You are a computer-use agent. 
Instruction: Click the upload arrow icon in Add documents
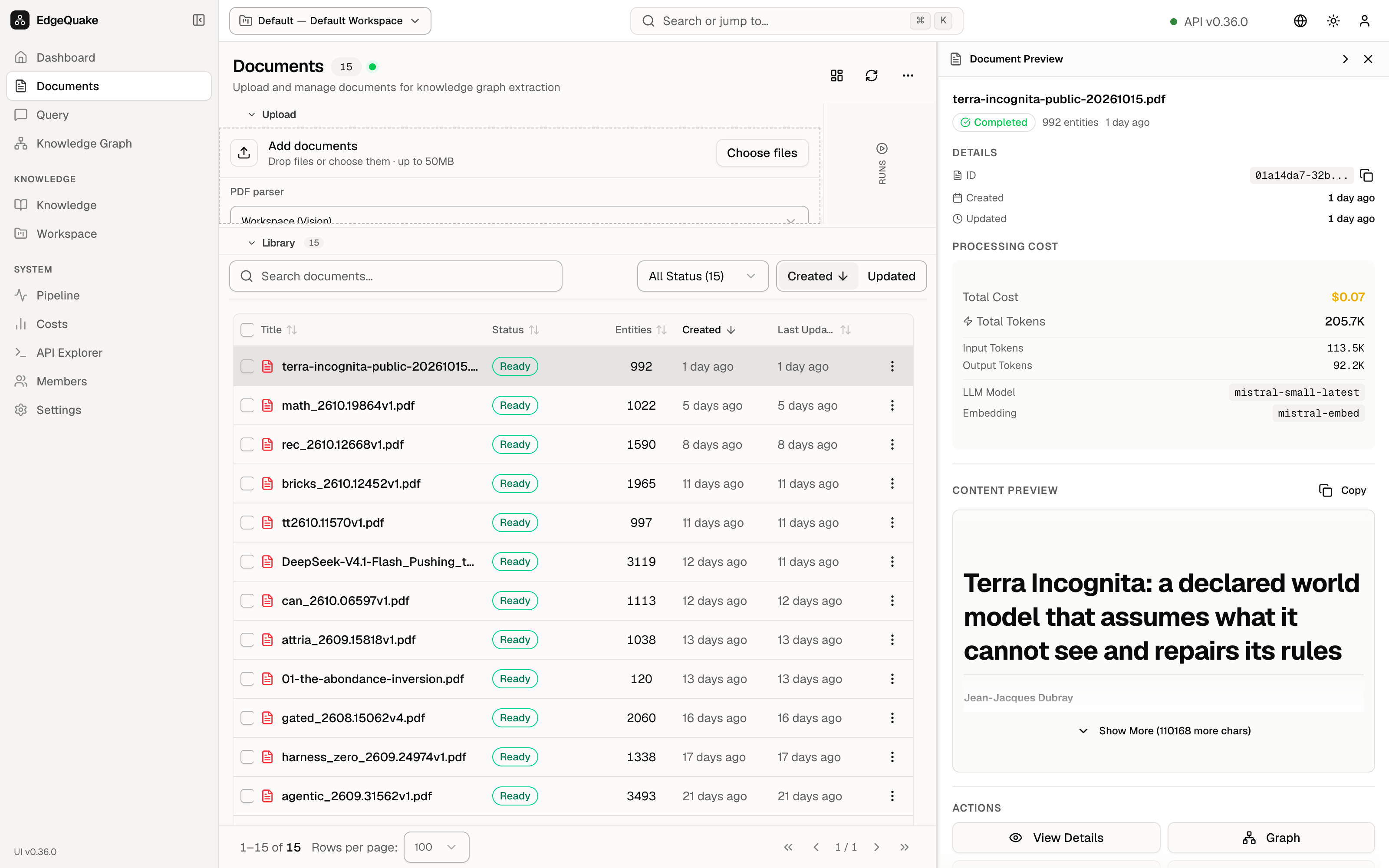[244, 153]
